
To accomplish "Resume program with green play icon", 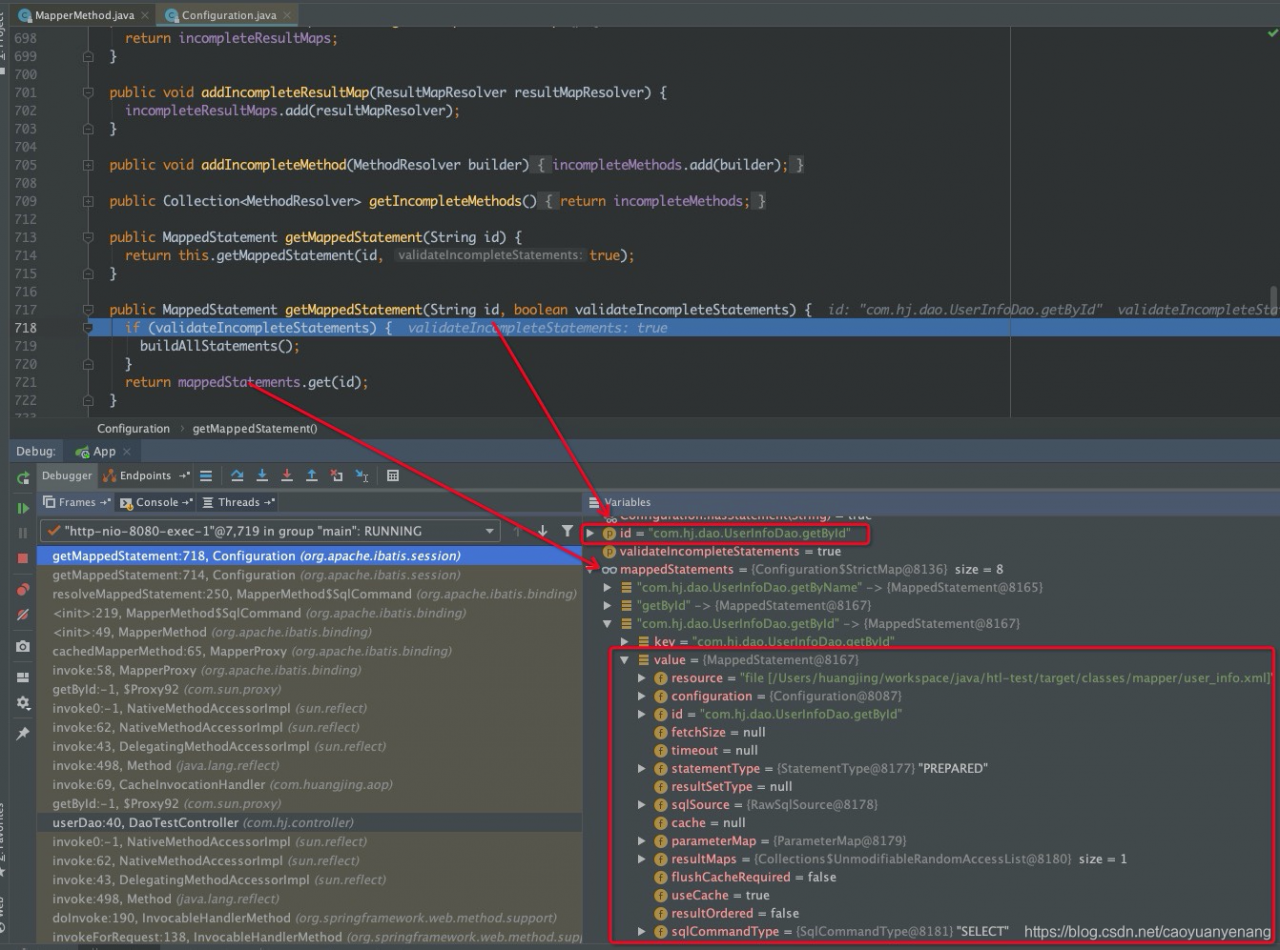I will 23,508.
